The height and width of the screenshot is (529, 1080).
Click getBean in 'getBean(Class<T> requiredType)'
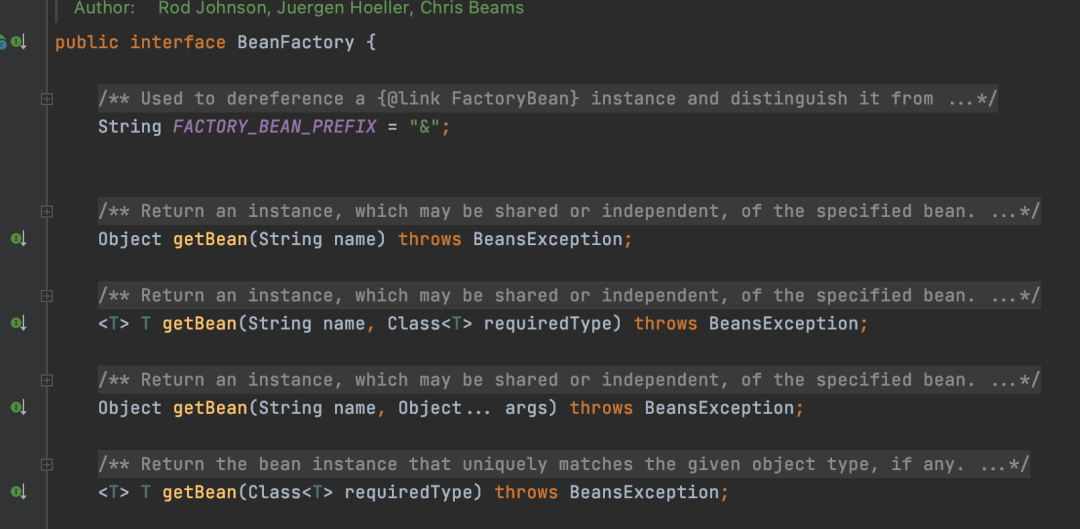coord(200,492)
